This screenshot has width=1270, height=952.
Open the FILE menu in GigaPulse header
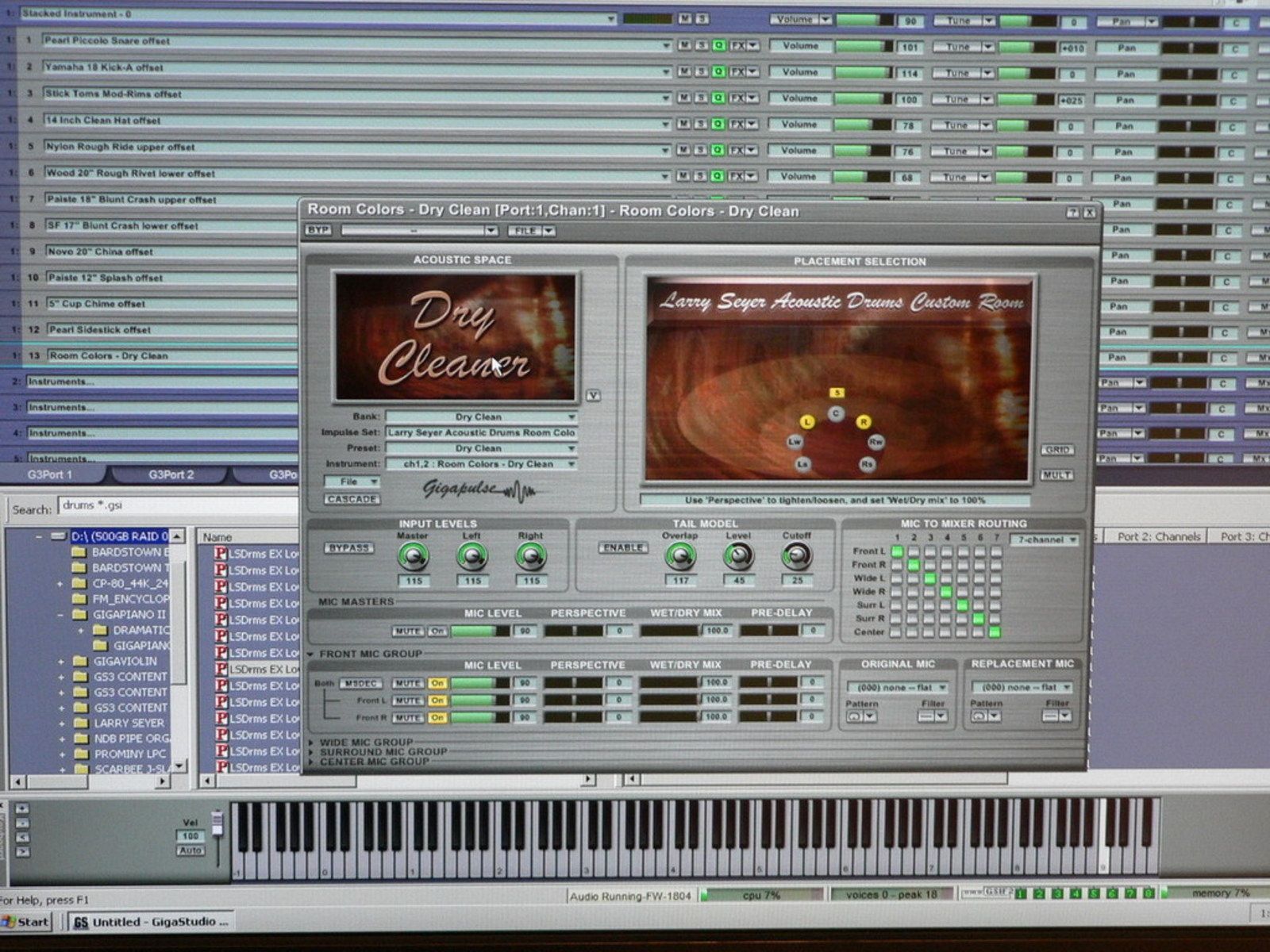[531, 231]
